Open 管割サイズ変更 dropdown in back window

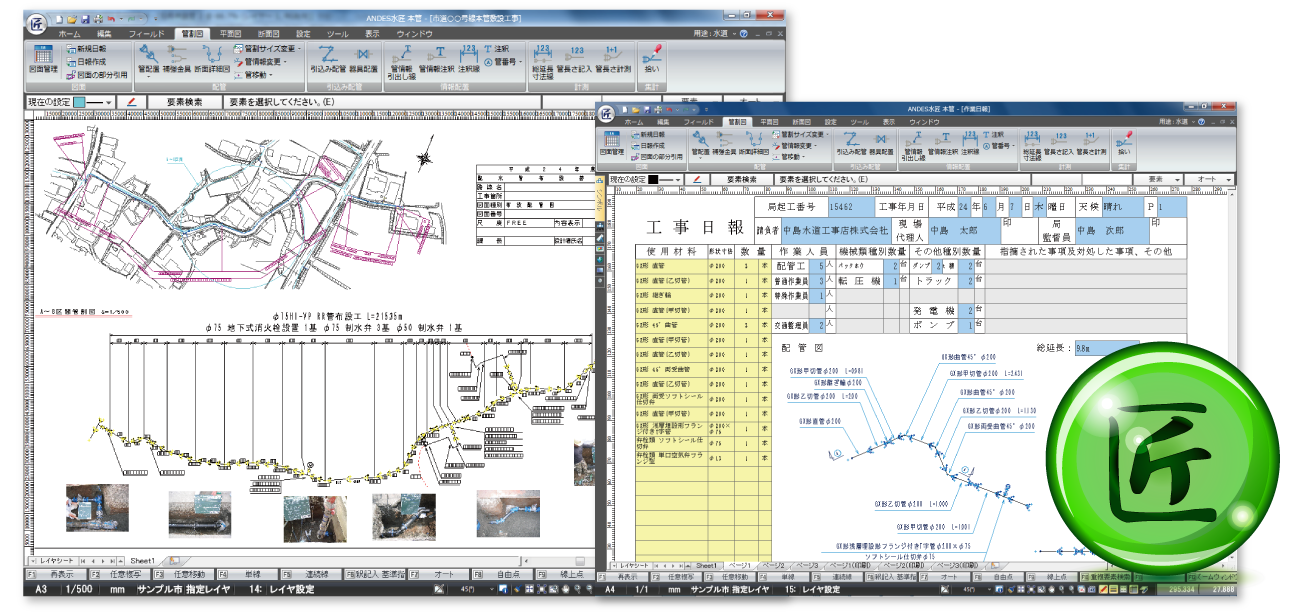click(267, 48)
